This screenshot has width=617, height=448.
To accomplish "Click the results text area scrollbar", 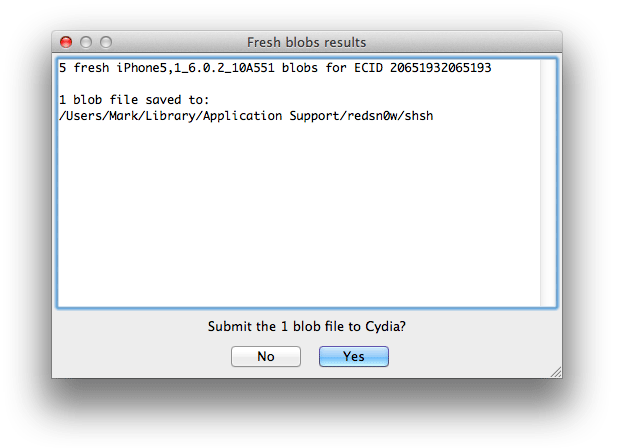I will click(x=548, y=182).
